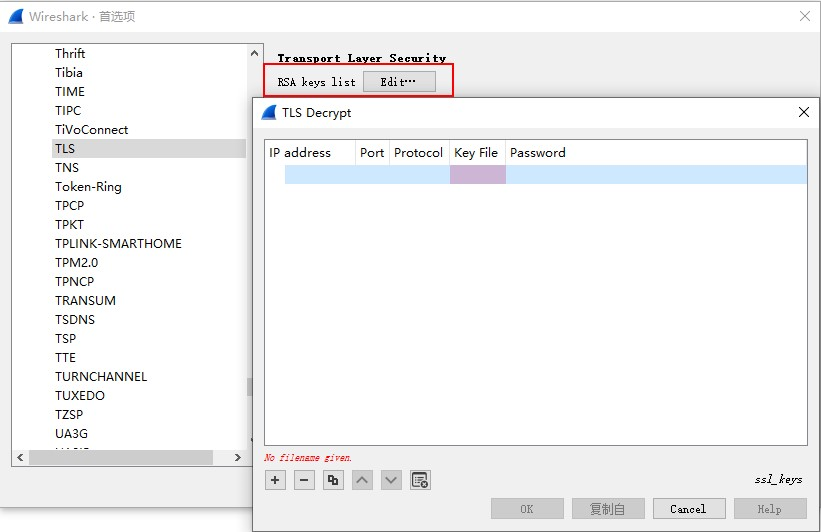Move selected entry down
Screen dimensions: 821x532
point(391,480)
